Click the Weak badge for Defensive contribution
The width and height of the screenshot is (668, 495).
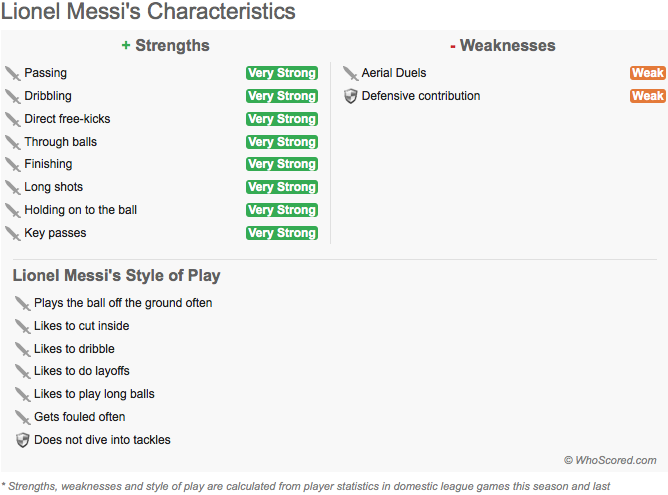(x=647, y=96)
